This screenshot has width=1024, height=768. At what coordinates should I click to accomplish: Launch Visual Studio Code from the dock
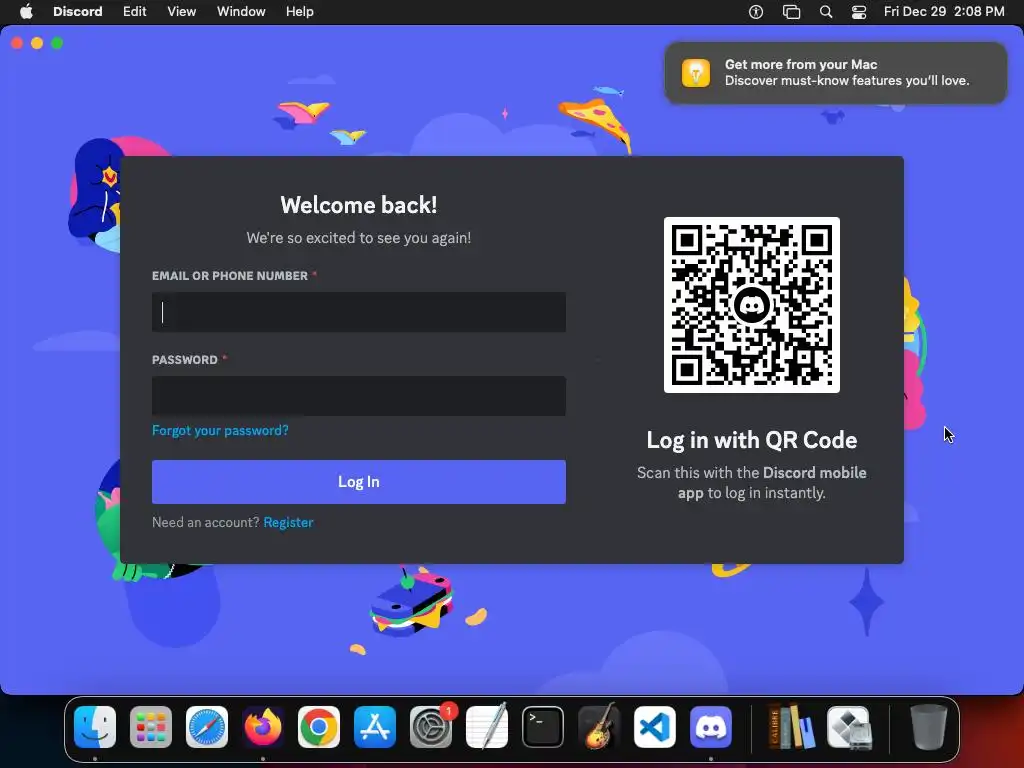(655, 727)
